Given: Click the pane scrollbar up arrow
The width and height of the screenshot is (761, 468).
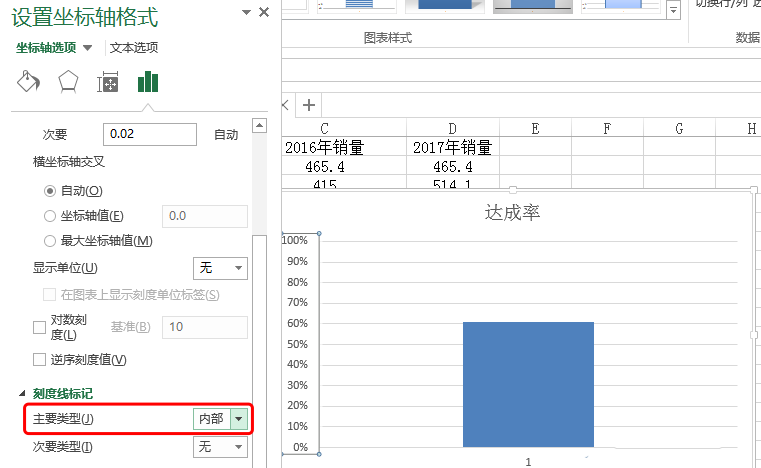Looking at the screenshot, I should pyautogui.click(x=260, y=126).
